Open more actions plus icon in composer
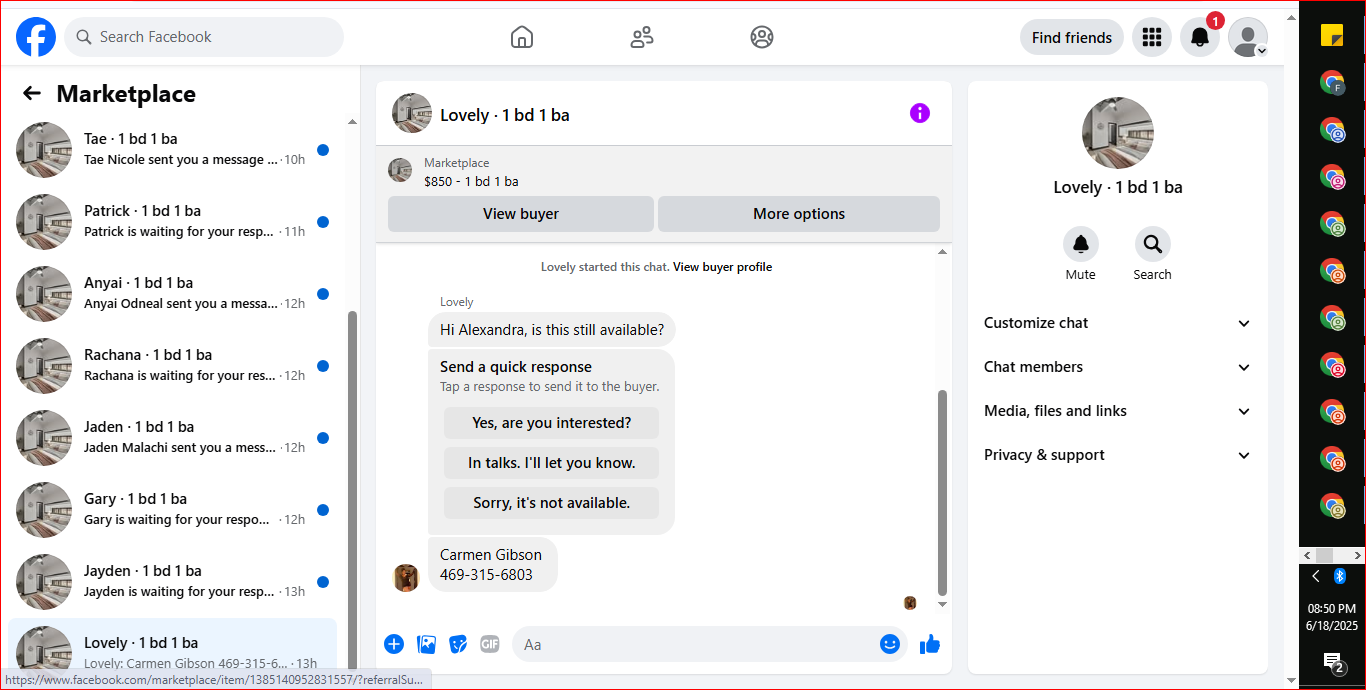 394,644
